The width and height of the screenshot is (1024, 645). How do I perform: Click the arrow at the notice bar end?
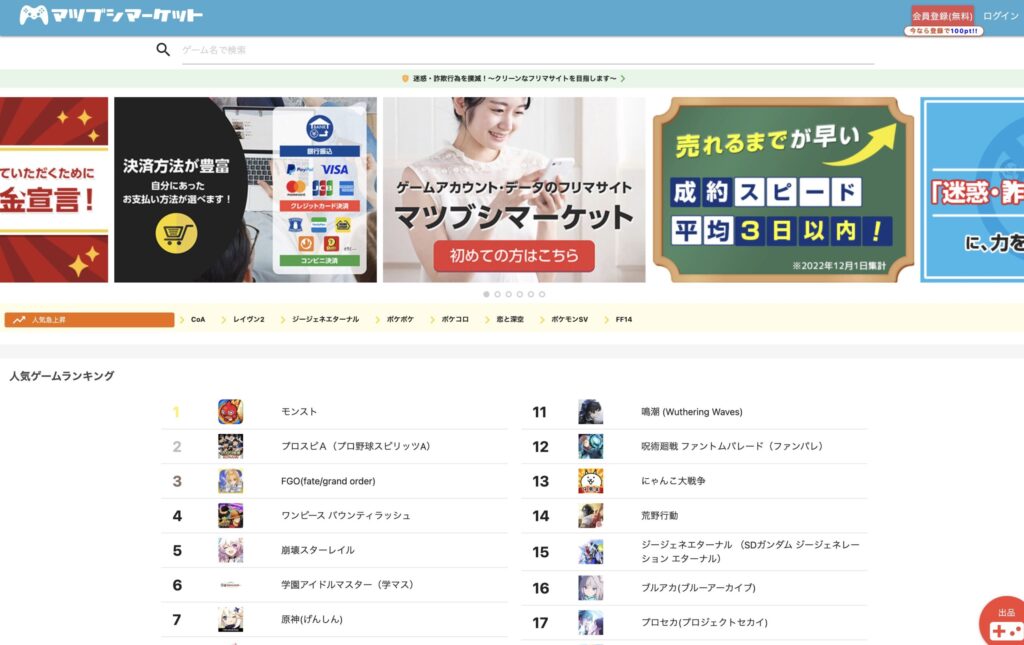(x=623, y=78)
